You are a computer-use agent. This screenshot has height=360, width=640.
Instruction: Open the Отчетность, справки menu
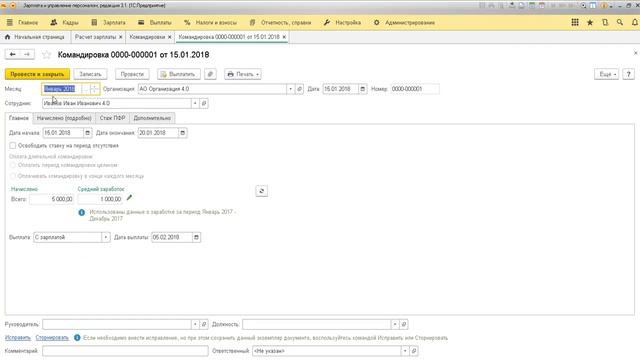(x=281, y=22)
